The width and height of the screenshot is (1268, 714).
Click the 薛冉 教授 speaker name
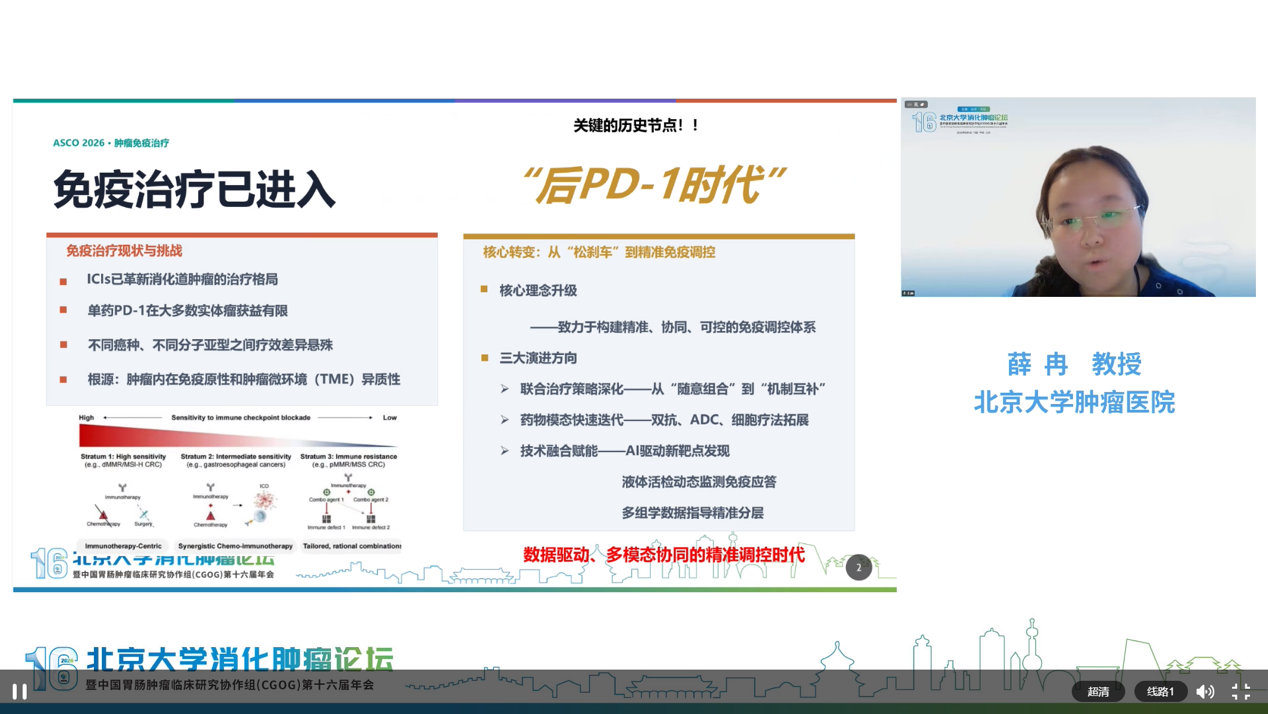pyautogui.click(x=1074, y=364)
